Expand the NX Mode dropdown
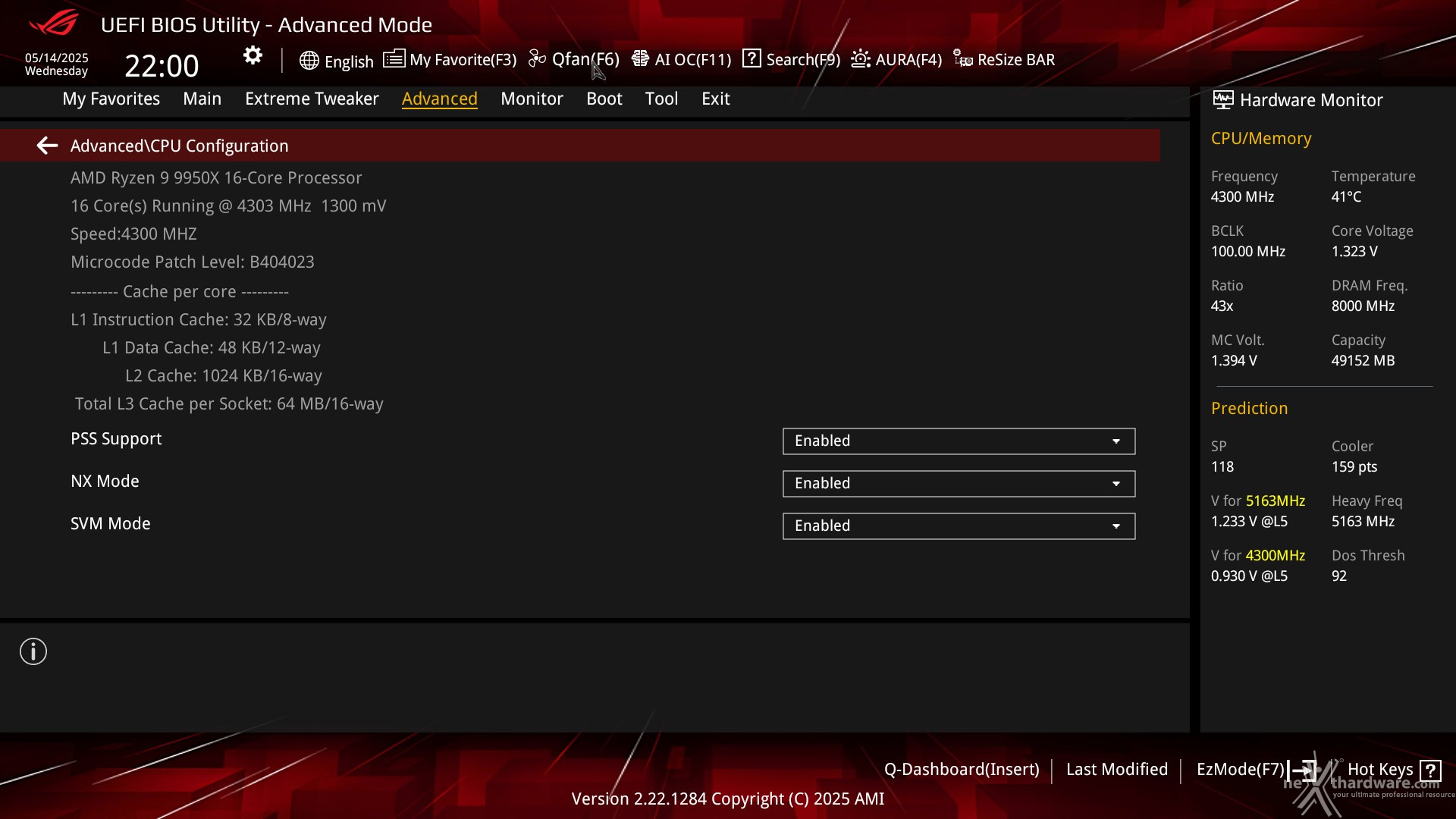 click(x=959, y=484)
